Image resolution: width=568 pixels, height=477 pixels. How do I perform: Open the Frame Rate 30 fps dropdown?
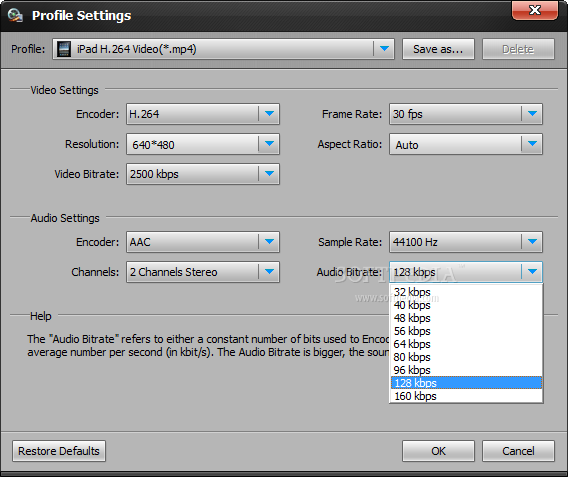[532, 114]
